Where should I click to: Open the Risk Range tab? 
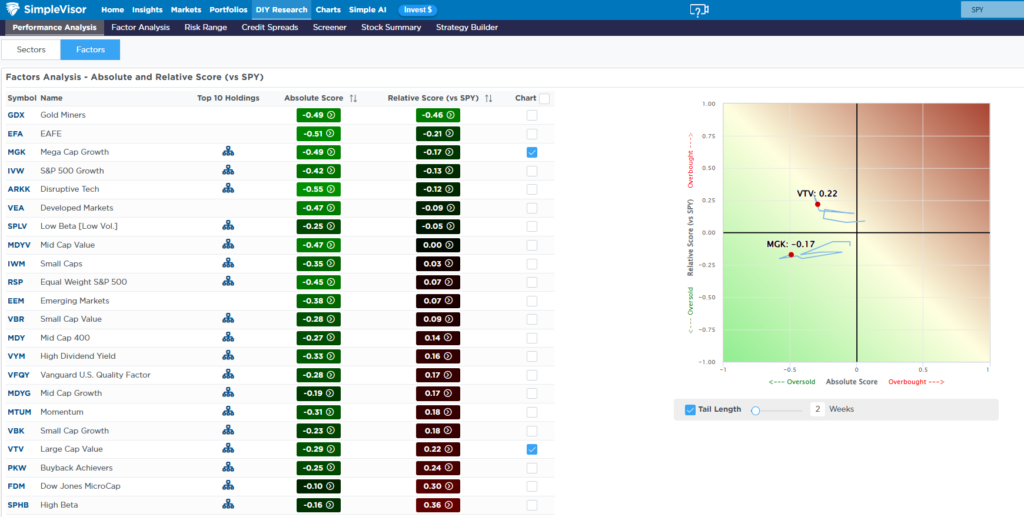click(x=206, y=27)
